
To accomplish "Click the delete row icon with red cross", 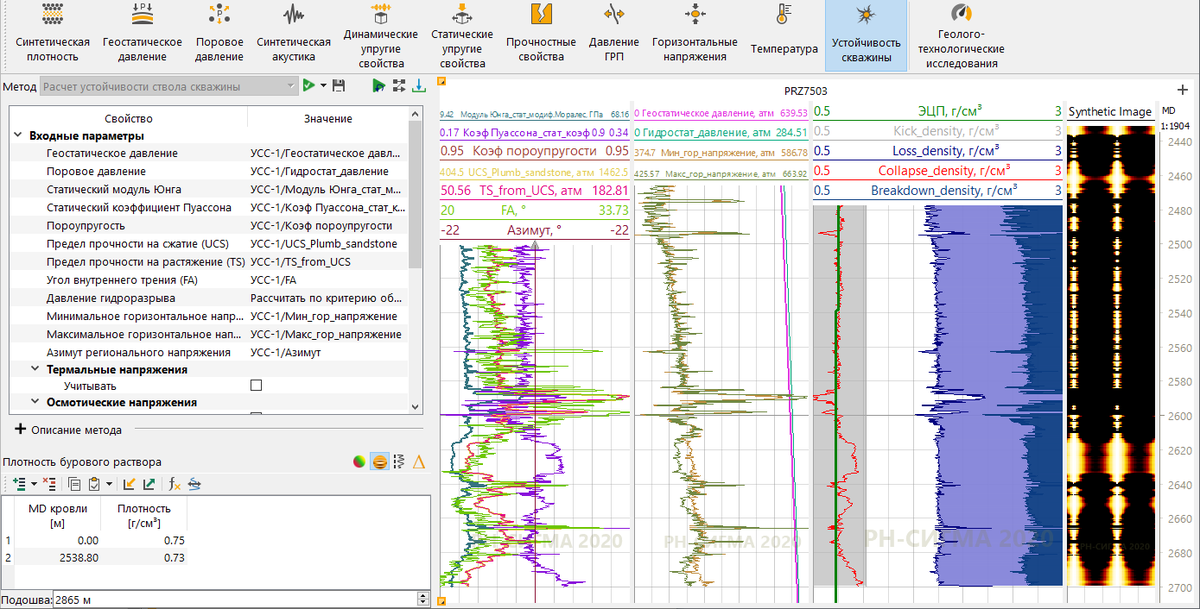I will click(x=48, y=484).
